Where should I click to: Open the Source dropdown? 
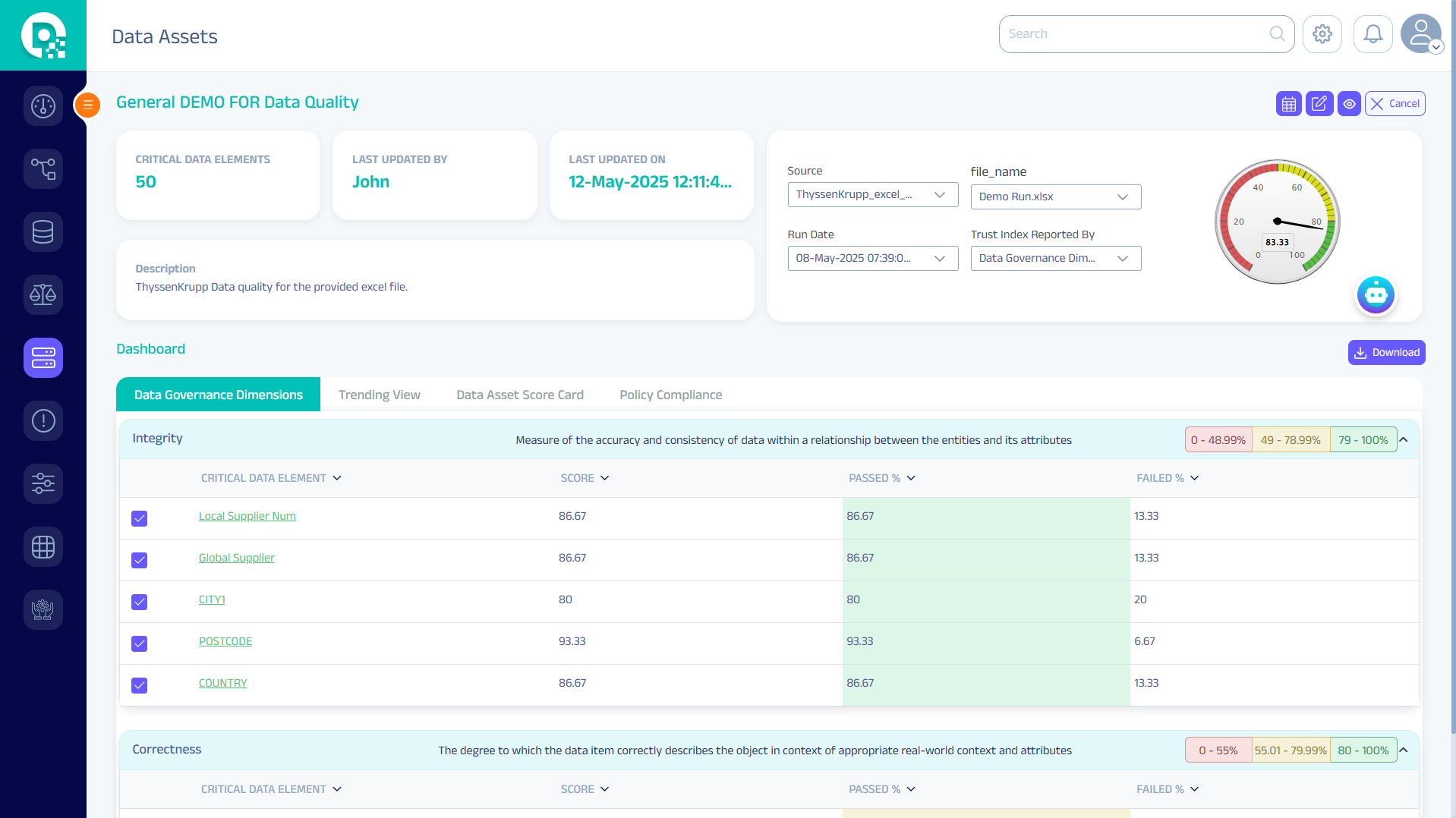click(872, 195)
